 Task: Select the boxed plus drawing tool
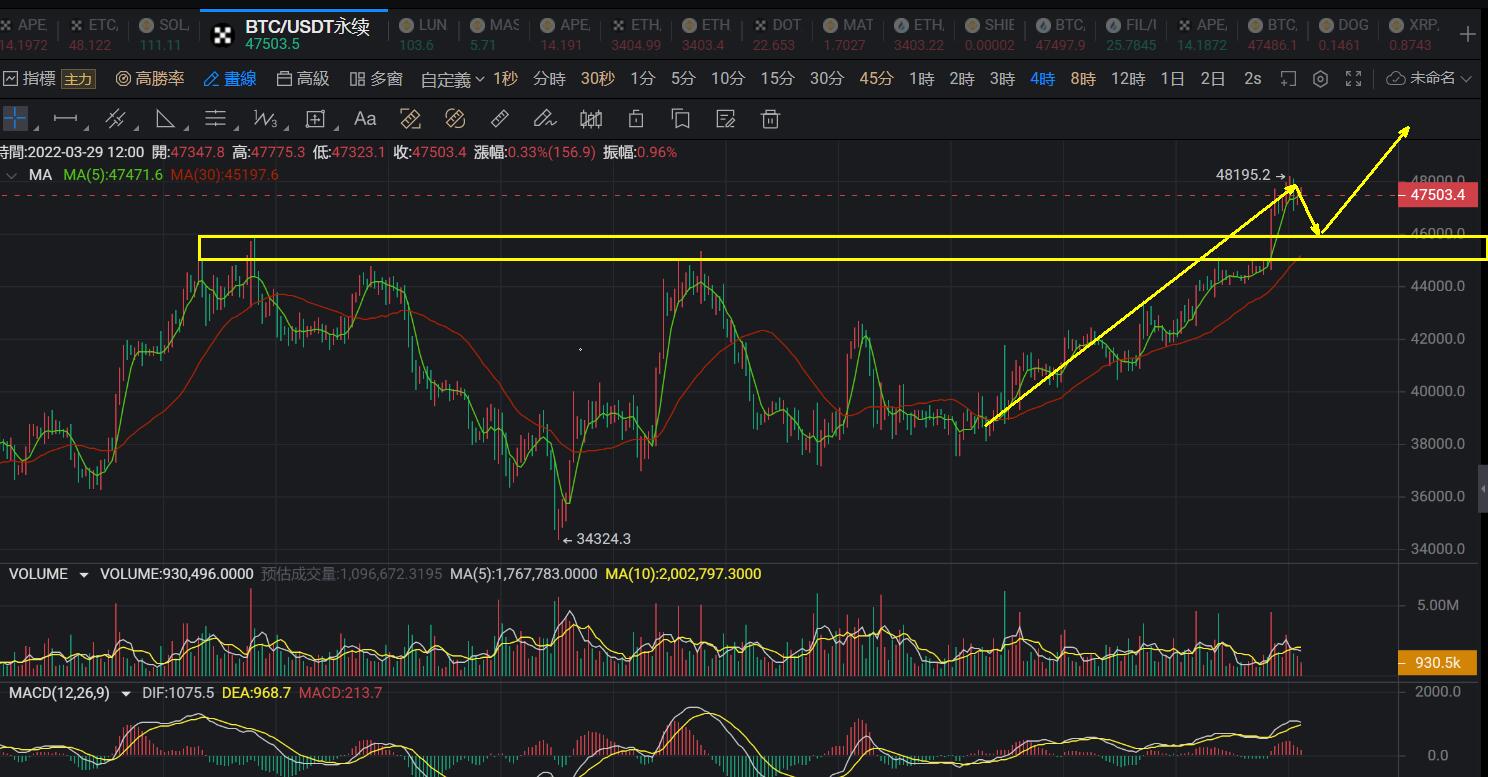[315, 119]
